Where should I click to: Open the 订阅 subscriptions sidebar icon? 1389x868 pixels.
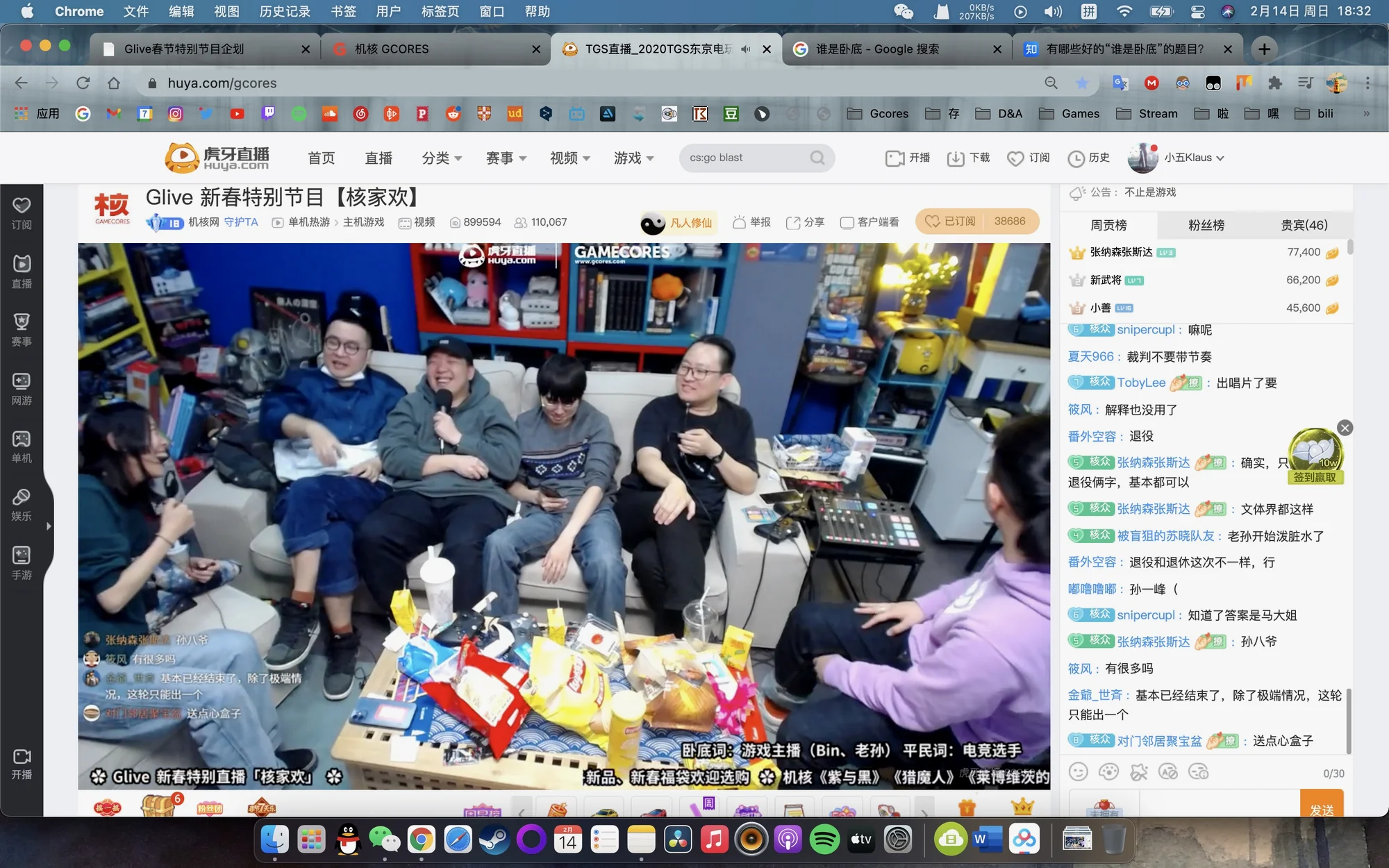22,213
